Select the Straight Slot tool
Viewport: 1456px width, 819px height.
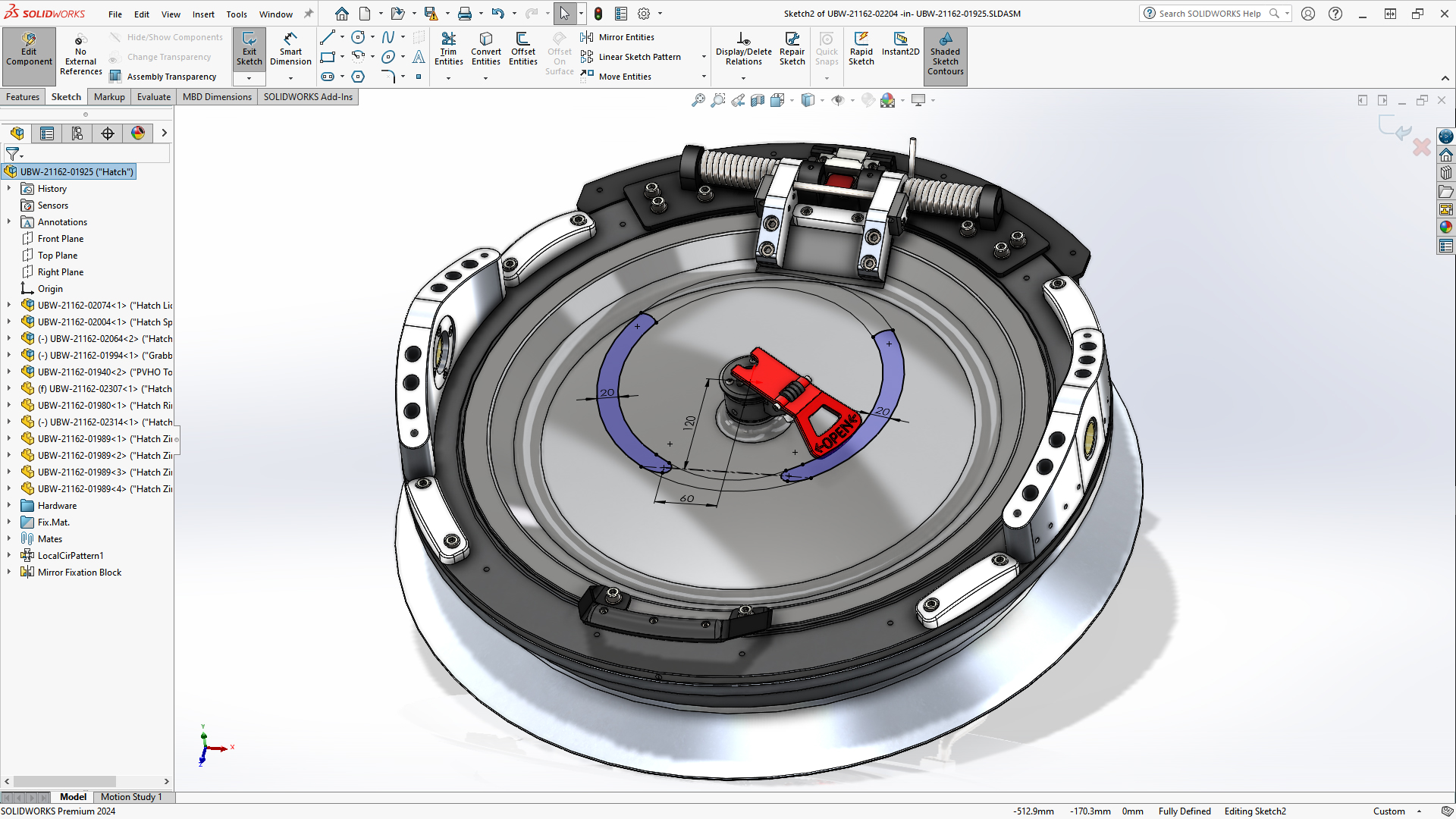(328, 77)
